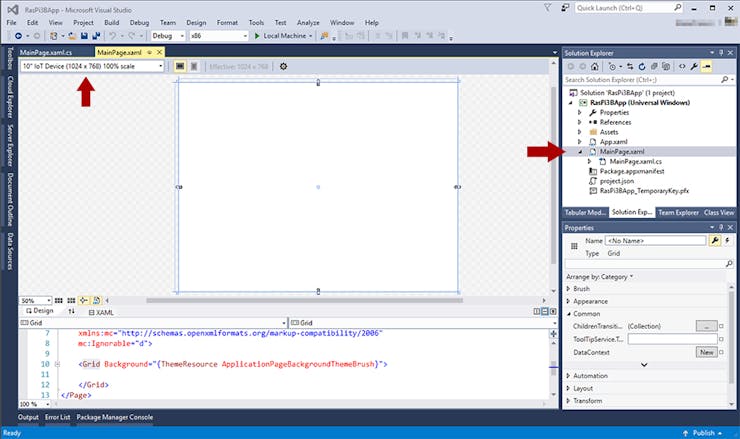This screenshot has width=740, height=439.
Task: Toggle Show All Files in Solution Explorer
Action: [666, 67]
